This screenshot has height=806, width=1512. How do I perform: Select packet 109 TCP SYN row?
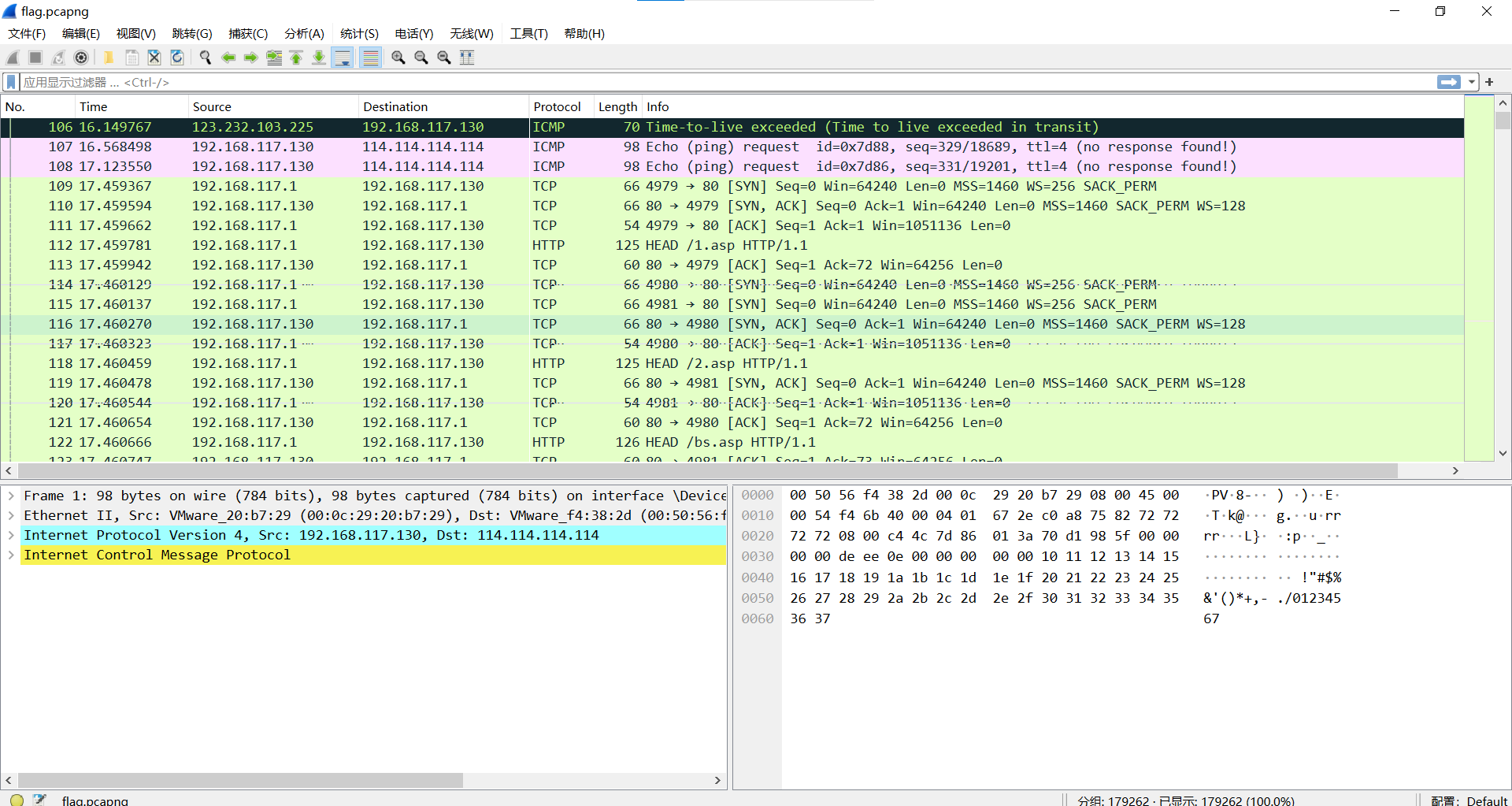coord(732,186)
